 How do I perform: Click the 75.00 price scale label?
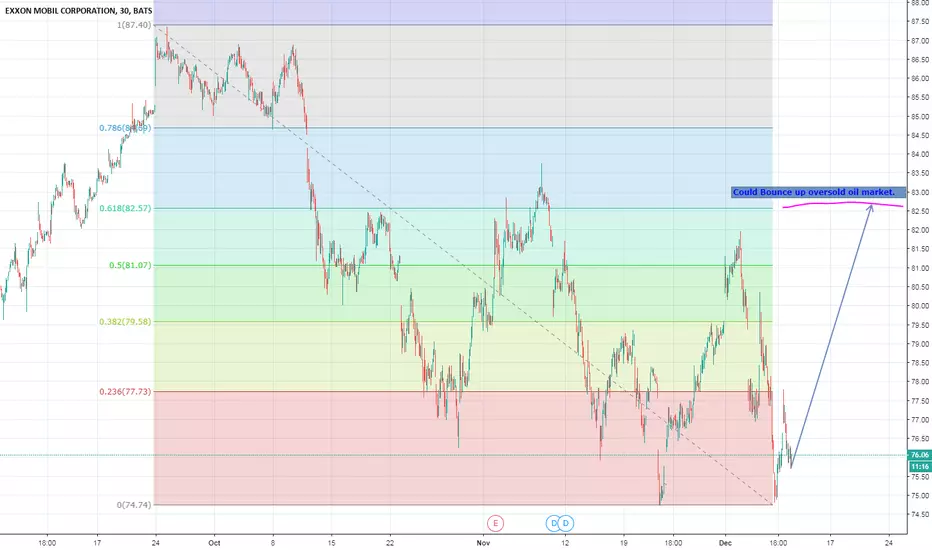[920, 495]
